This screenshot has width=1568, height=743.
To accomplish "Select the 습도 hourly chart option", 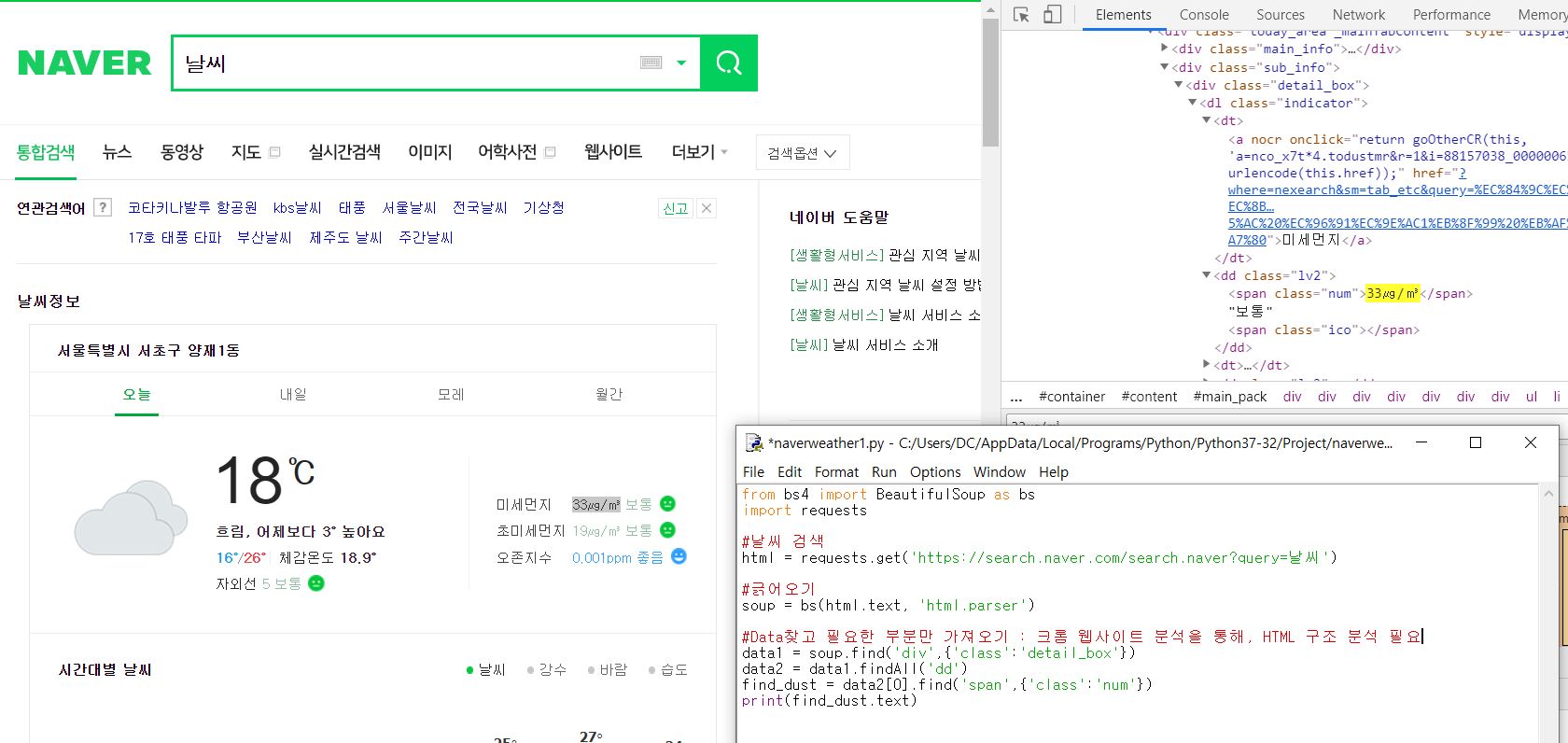I will click(668, 669).
